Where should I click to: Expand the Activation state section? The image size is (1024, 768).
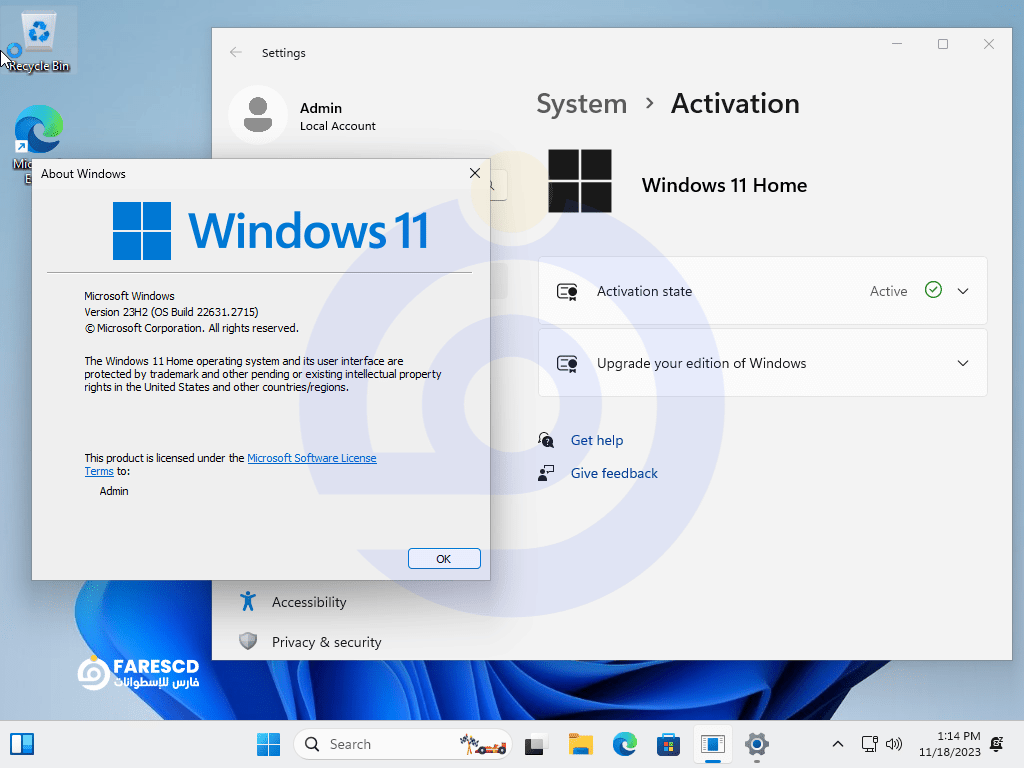click(x=963, y=291)
